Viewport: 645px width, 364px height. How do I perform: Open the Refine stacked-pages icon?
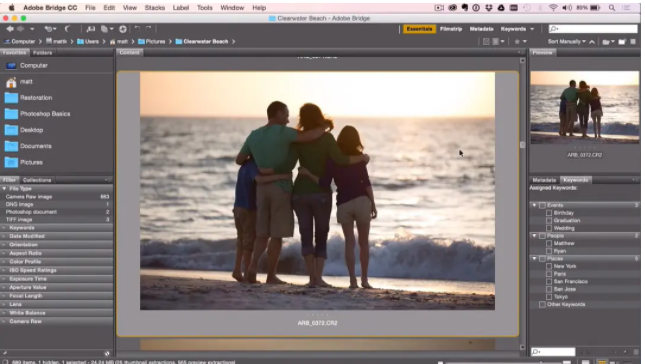[x=106, y=29]
